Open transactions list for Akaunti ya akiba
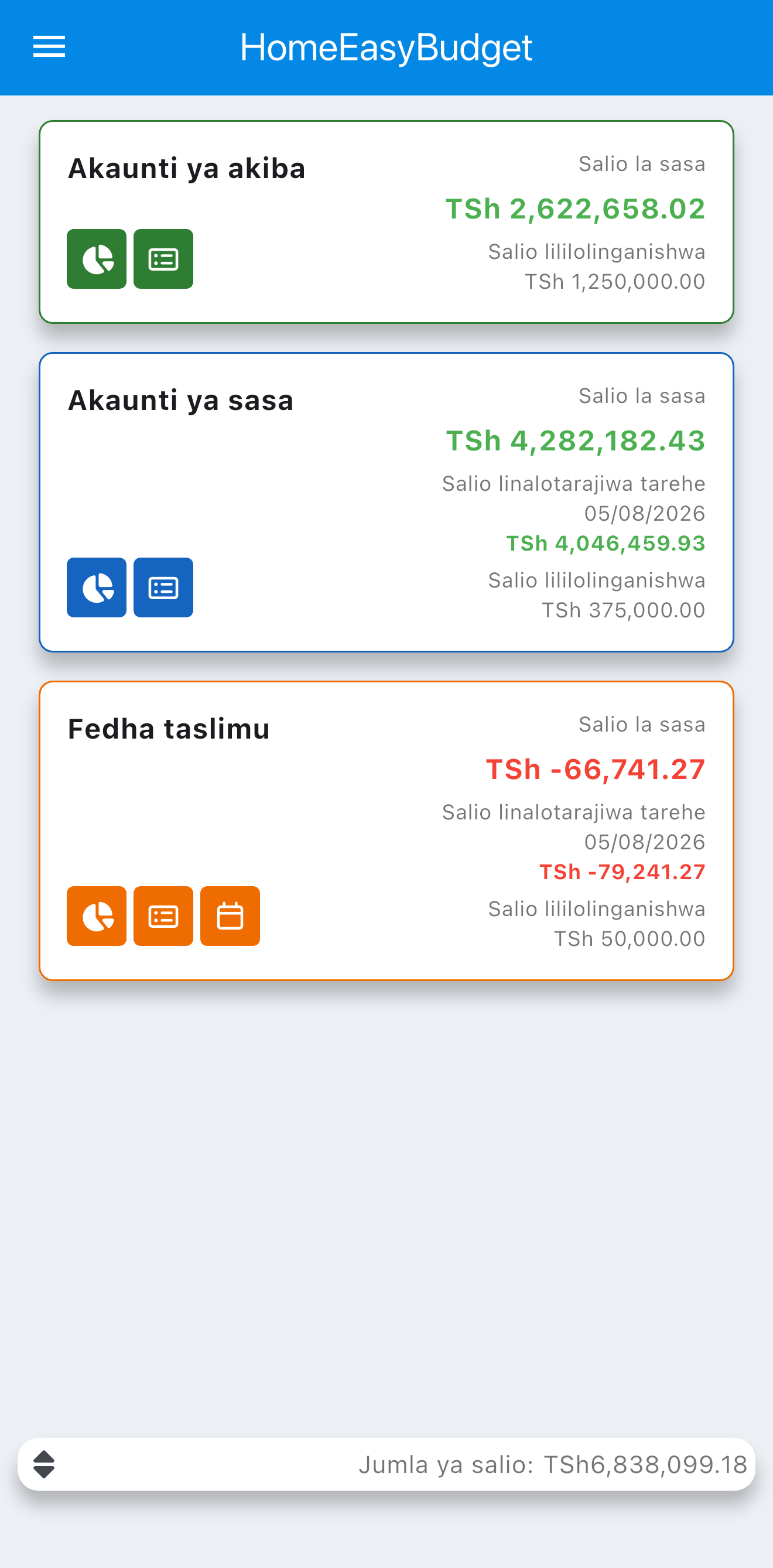The height and width of the screenshot is (1568, 773). pyautogui.click(x=163, y=259)
